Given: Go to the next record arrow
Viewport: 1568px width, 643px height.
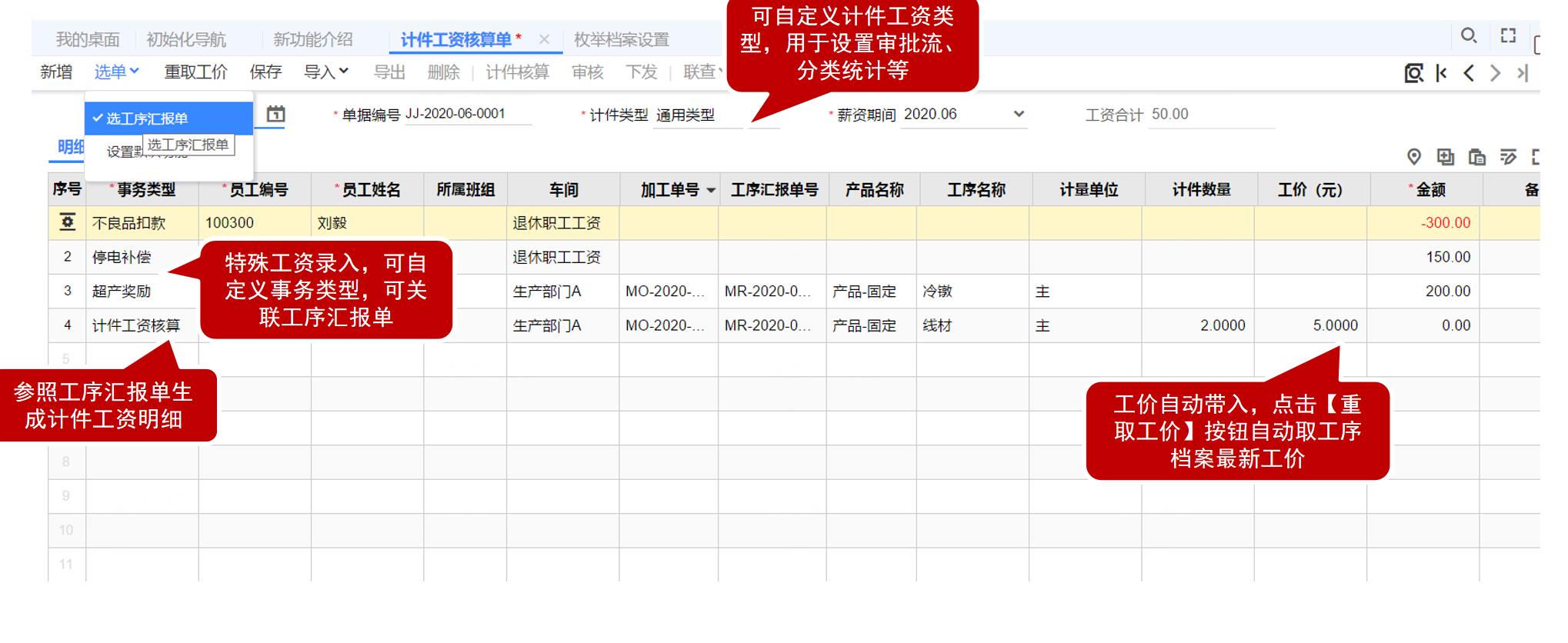Looking at the screenshot, I should click(x=1495, y=73).
